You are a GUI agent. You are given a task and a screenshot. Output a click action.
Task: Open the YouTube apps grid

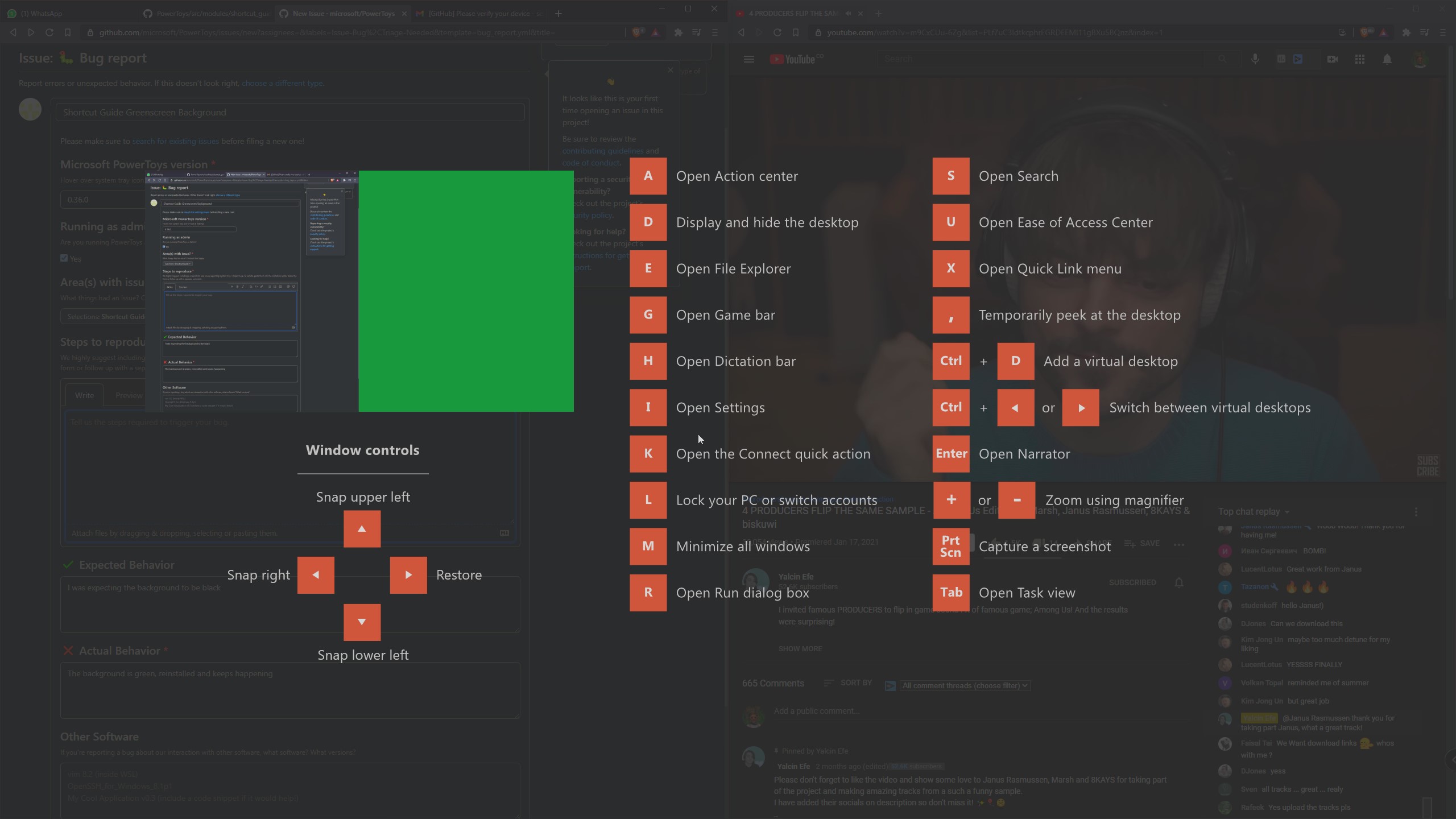tap(1360, 59)
